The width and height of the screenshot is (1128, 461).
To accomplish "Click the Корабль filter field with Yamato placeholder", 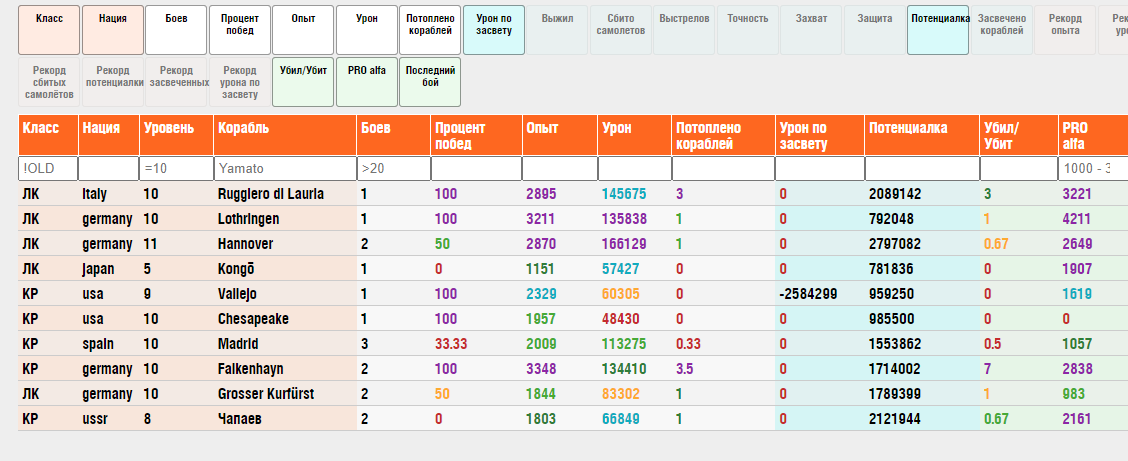I will tap(285, 168).
